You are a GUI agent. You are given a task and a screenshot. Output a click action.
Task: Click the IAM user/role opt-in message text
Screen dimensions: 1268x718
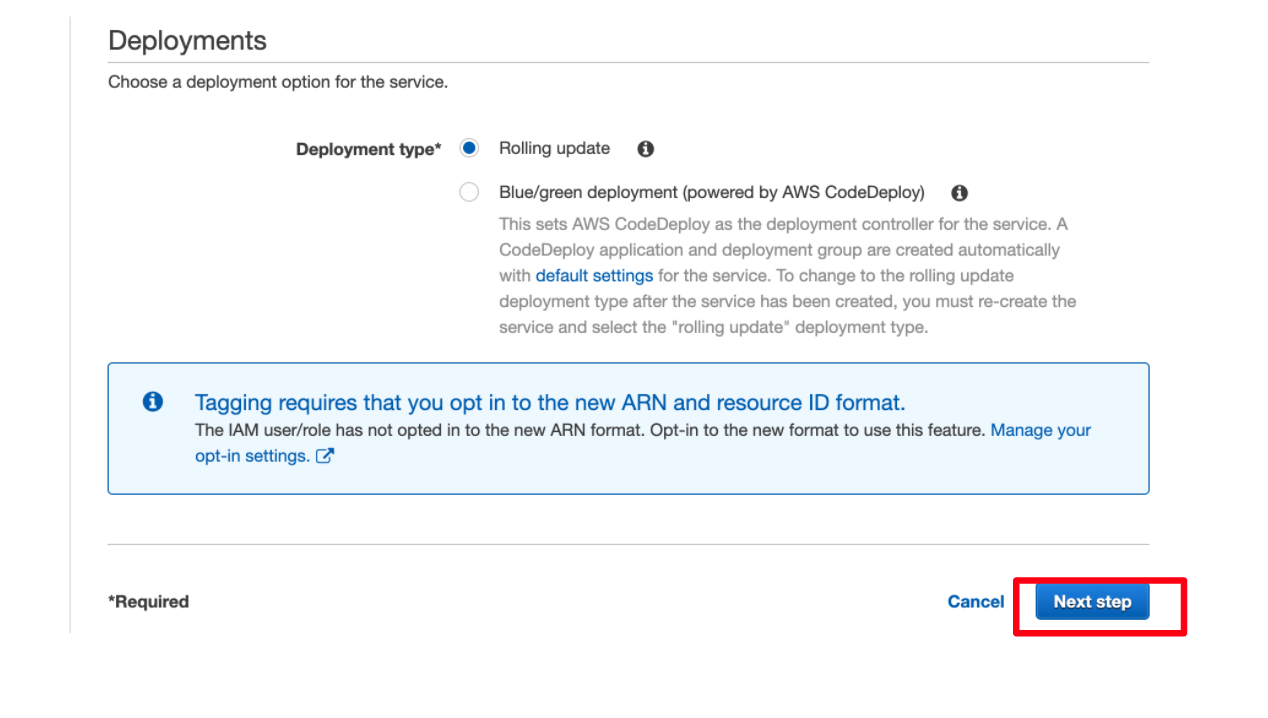click(x=590, y=430)
